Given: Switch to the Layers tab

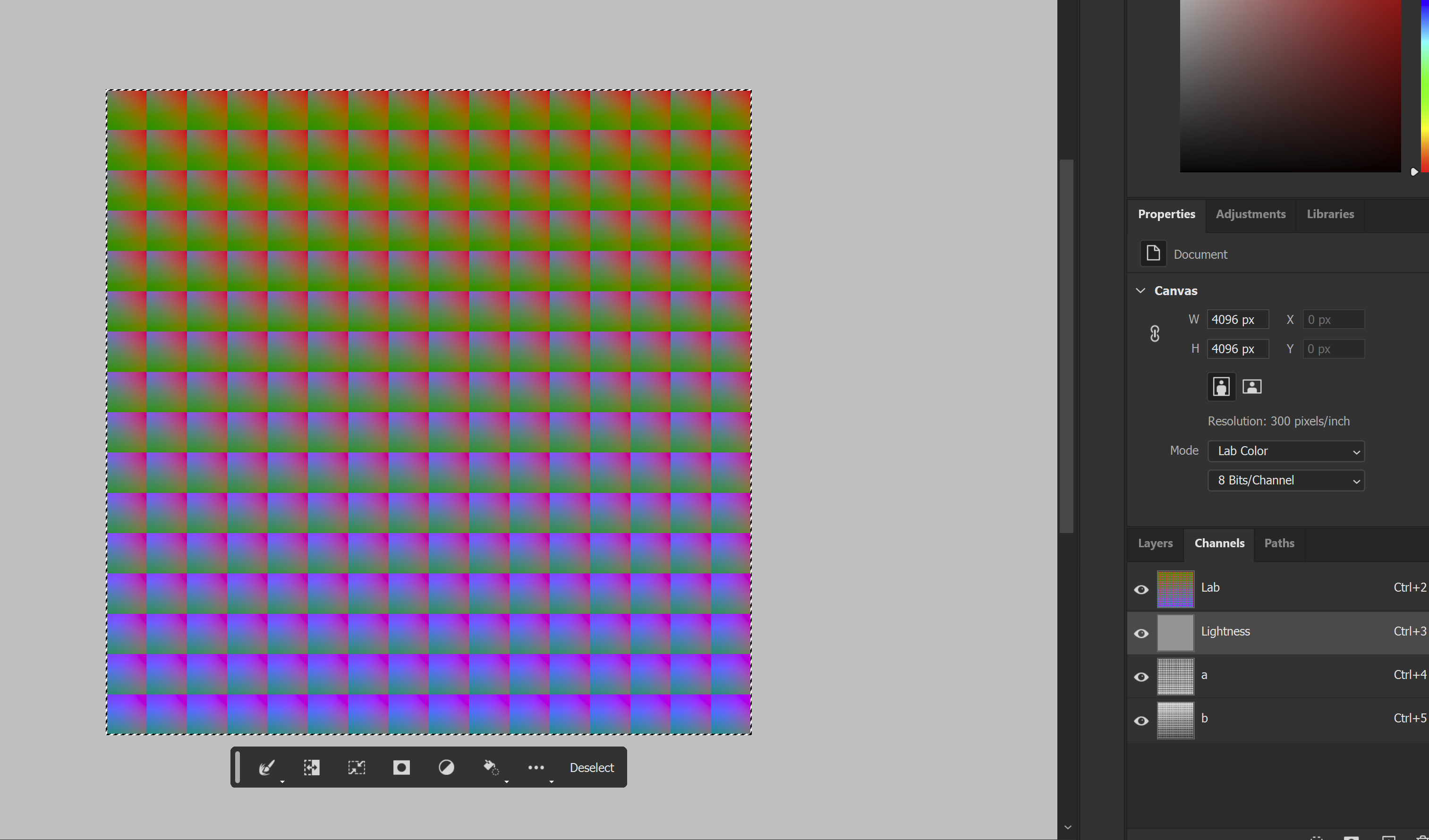Looking at the screenshot, I should [1155, 543].
